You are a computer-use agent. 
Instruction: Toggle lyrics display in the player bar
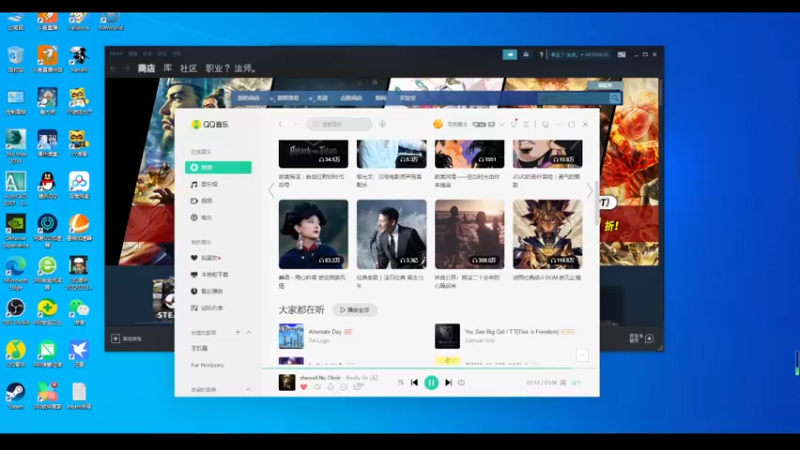pos(563,383)
